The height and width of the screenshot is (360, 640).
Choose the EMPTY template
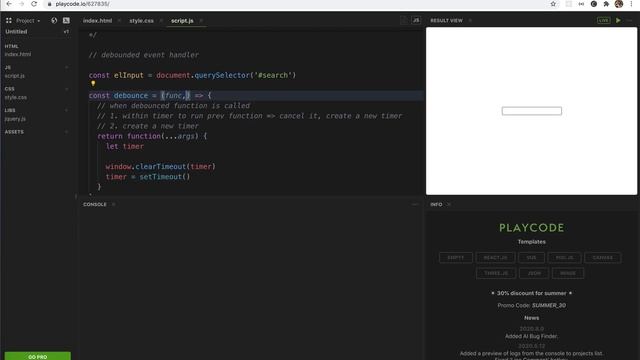click(x=456, y=258)
